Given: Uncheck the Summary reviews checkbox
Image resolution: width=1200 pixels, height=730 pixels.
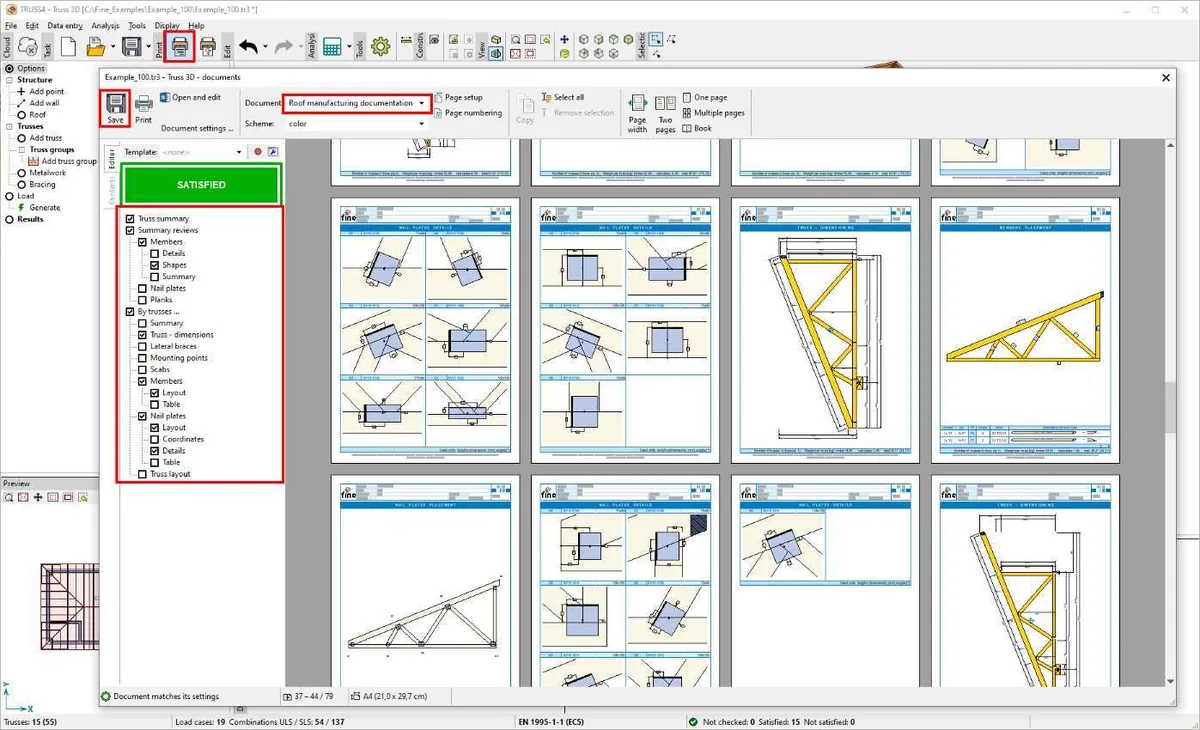Looking at the screenshot, I should point(130,230).
